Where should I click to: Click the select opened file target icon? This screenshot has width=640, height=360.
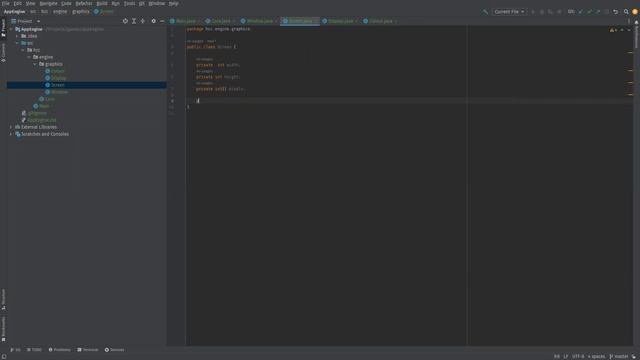tap(125, 21)
